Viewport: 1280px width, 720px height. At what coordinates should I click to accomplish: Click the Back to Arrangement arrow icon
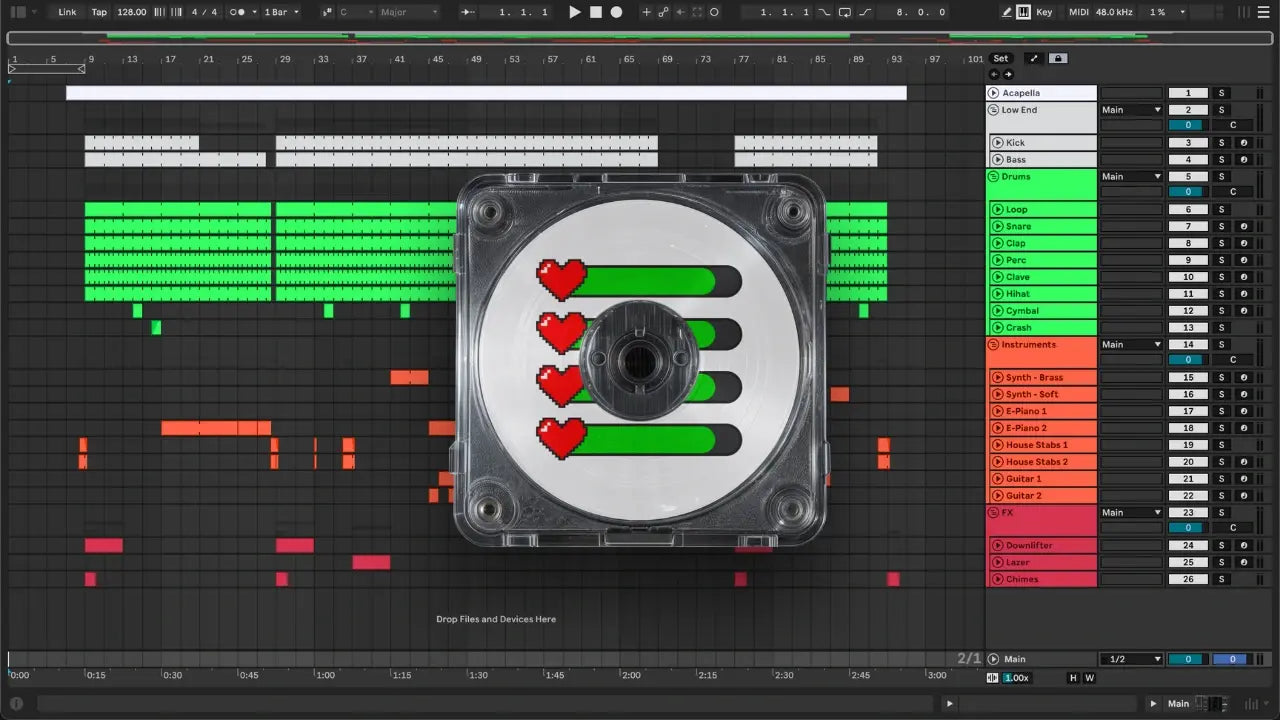click(680, 12)
